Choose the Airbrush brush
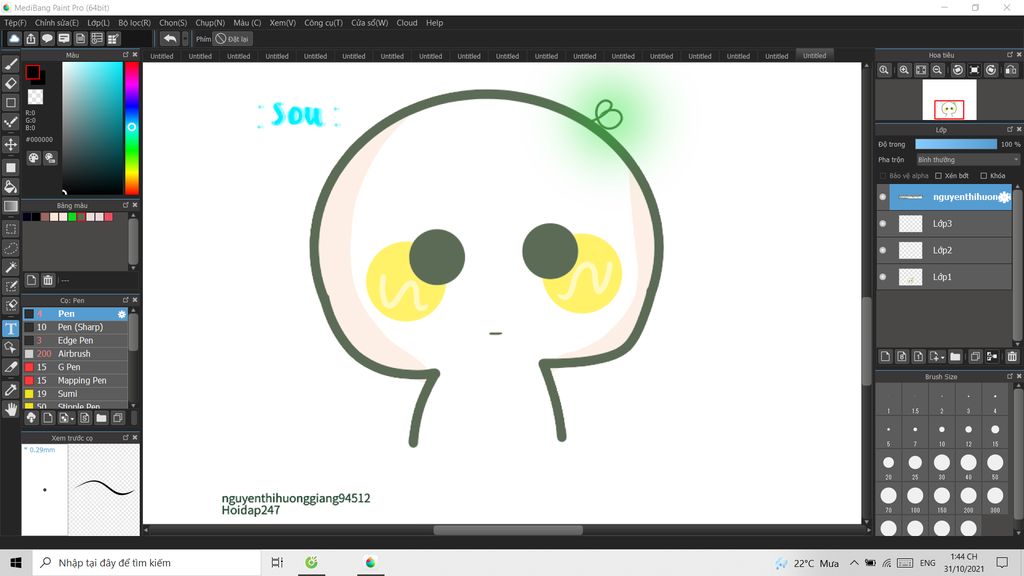This screenshot has width=1024, height=576. tap(76, 354)
